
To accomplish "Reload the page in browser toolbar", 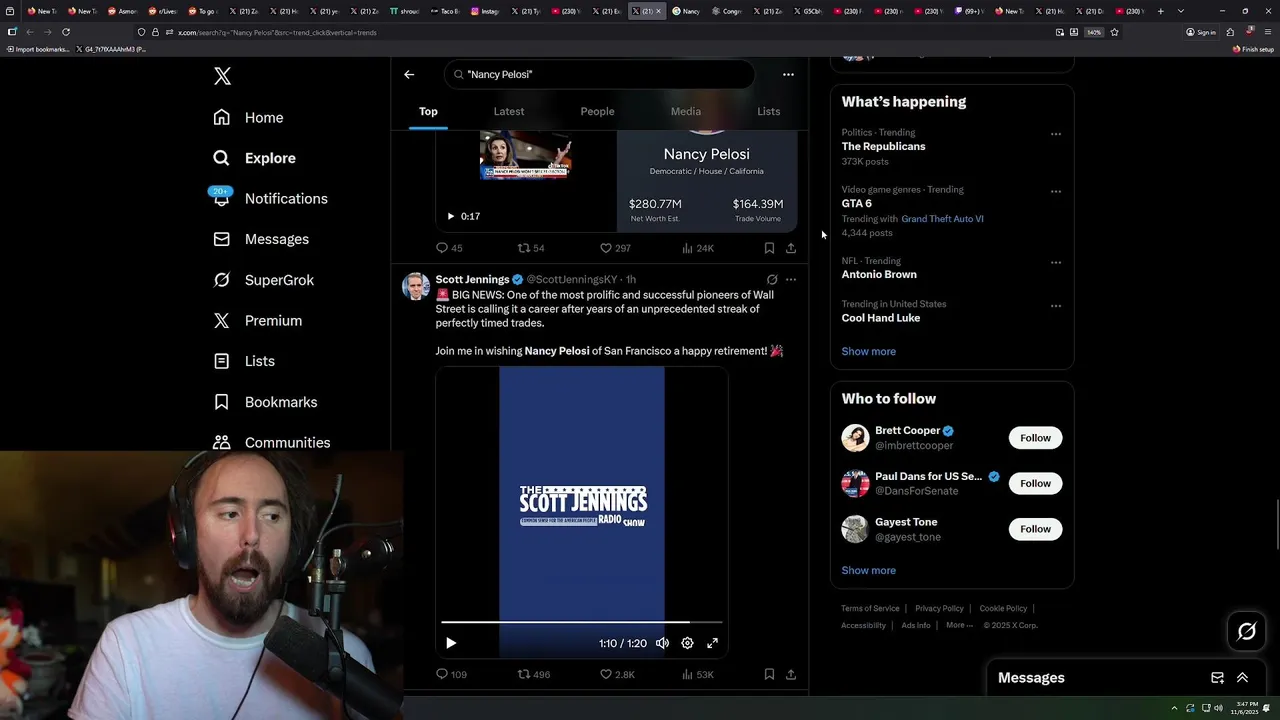I will (66, 32).
